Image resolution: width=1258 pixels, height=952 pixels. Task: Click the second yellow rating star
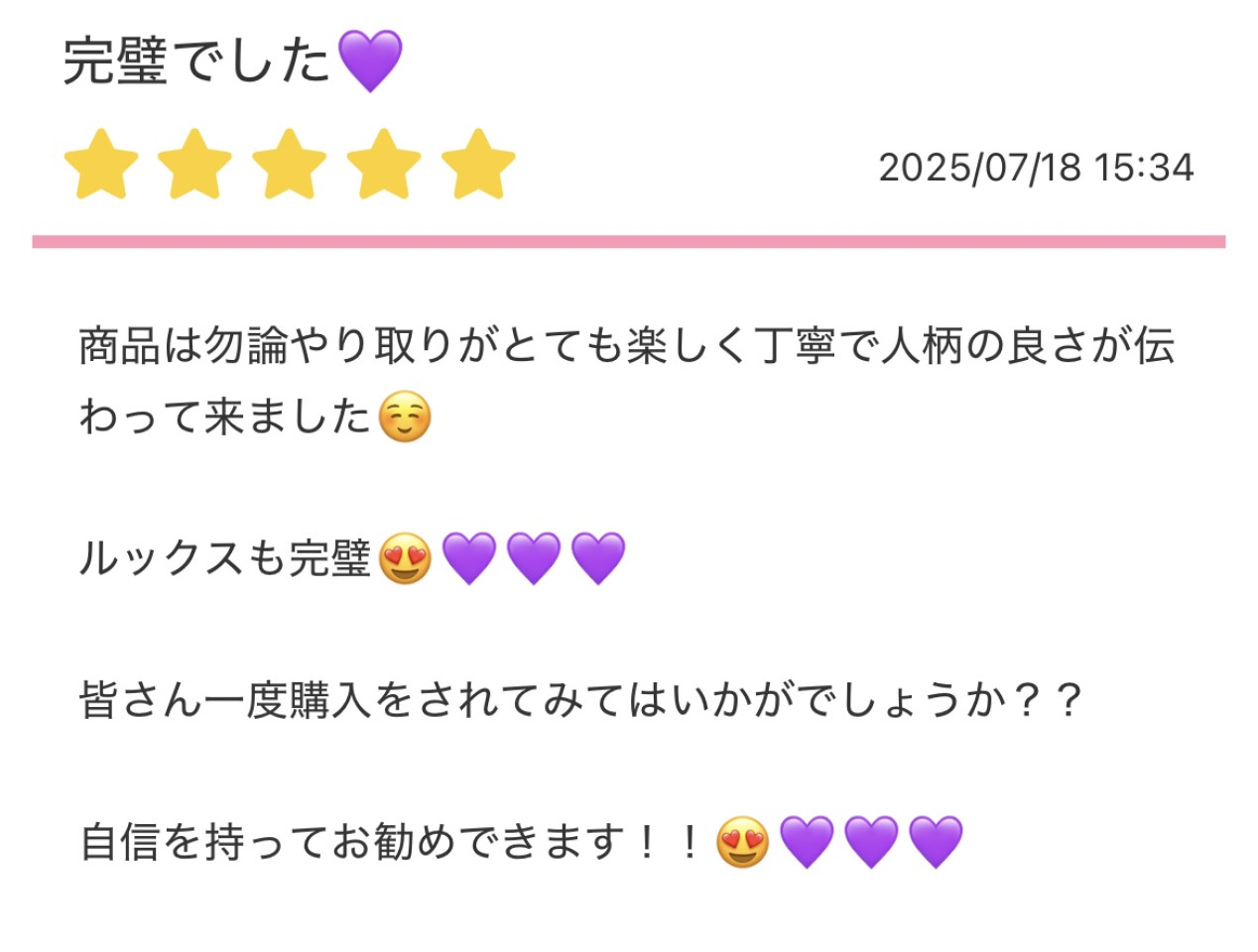[x=194, y=165]
